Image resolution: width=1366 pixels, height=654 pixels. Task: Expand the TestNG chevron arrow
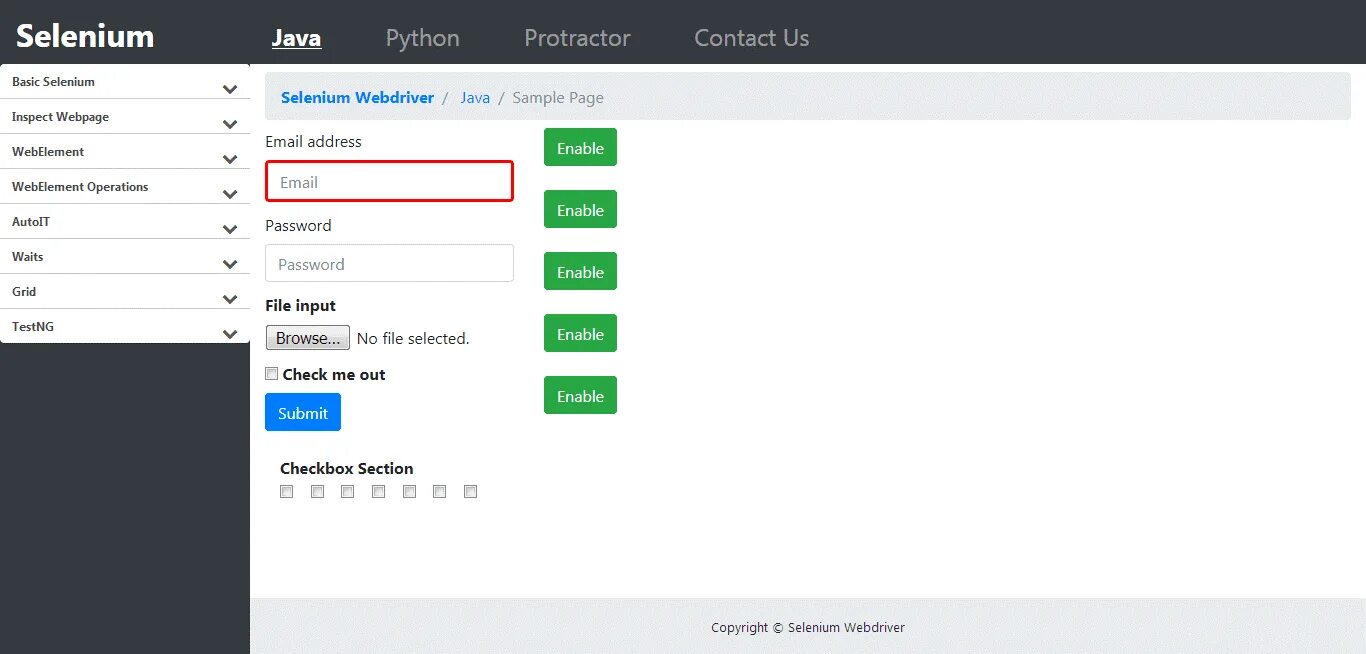tap(230, 334)
